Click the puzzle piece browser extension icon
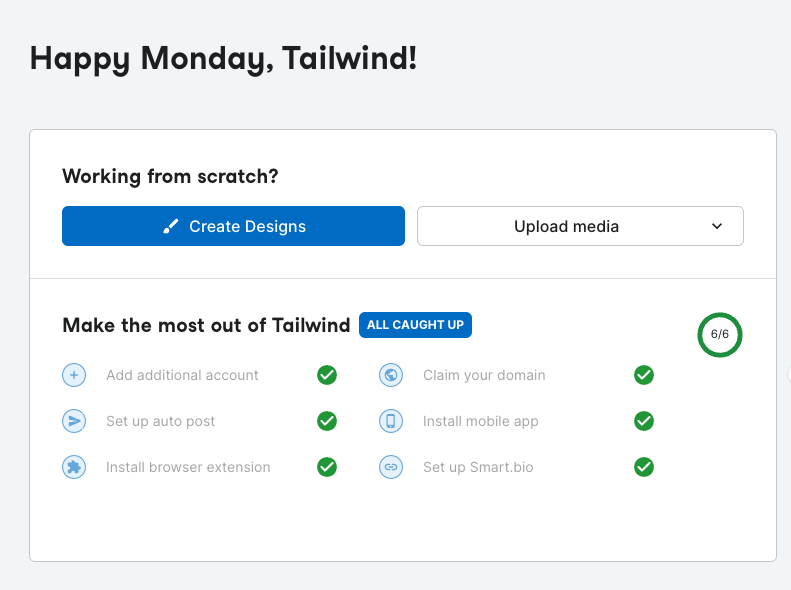Image resolution: width=791 pixels, height=590 pixels. point(74,467)
